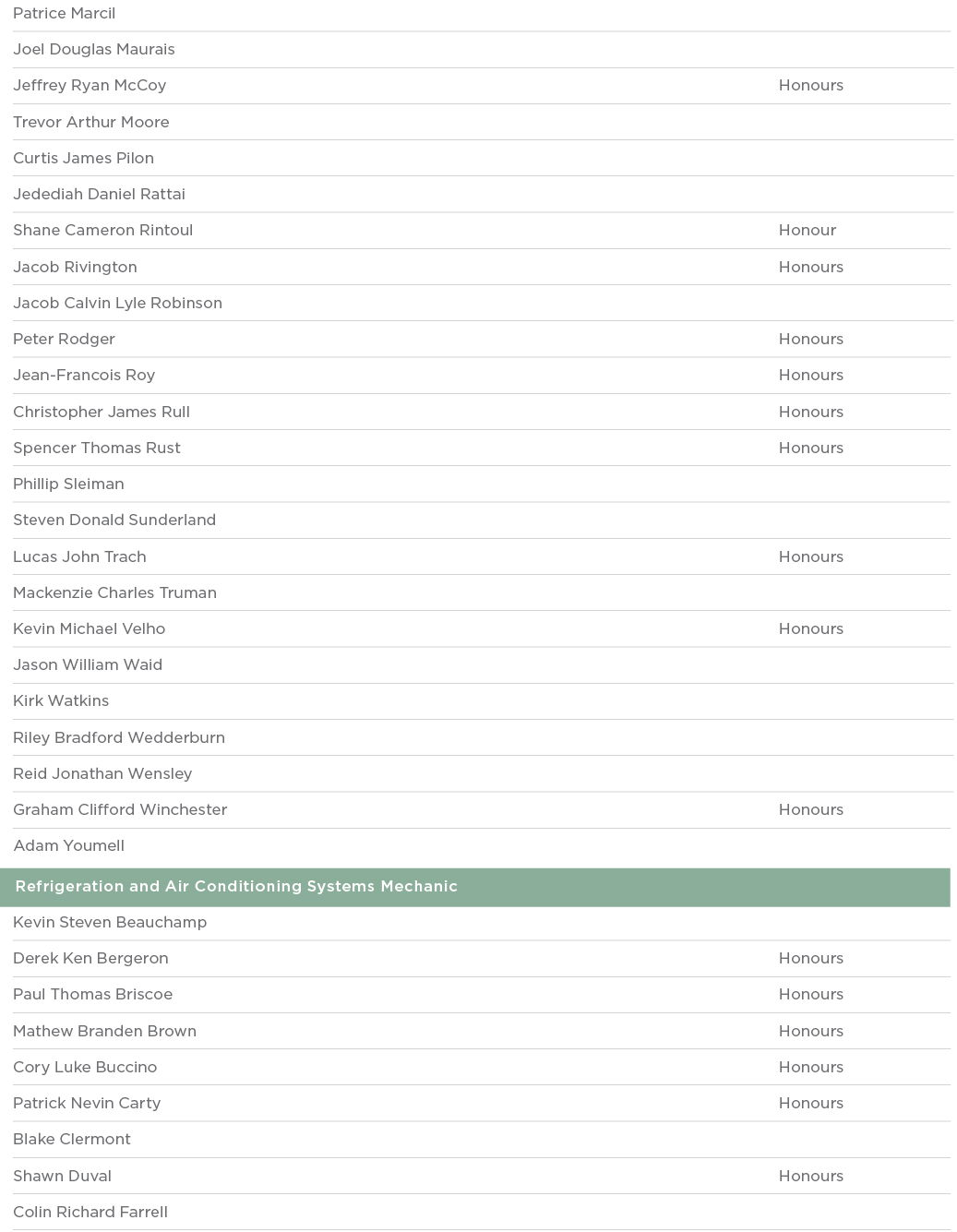Click the name Jacob Calvin Lyle Robinson
Viewport: 957px width, 1232px height.
coord(117,304)
